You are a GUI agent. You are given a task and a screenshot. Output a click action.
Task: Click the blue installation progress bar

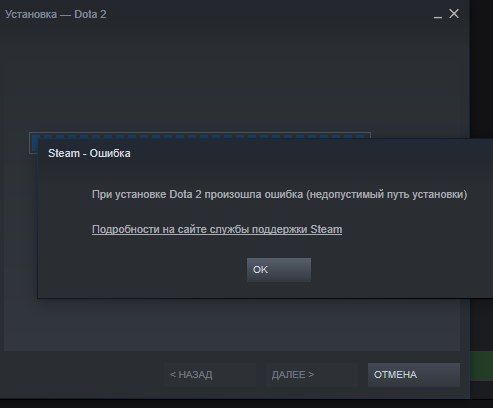point(200,136)
